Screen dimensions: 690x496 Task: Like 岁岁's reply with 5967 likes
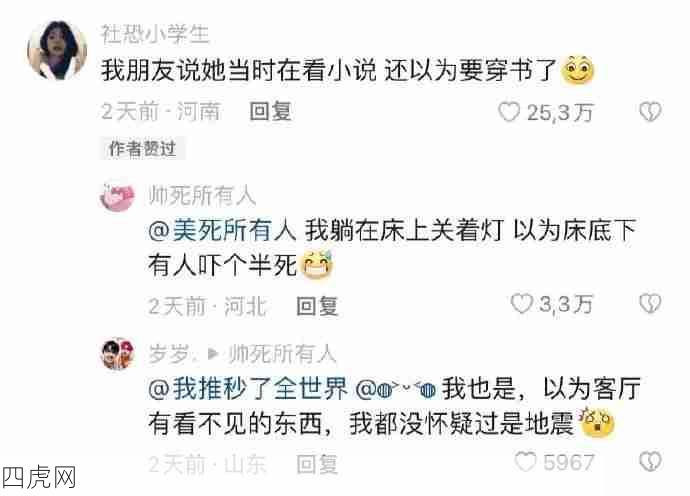point(525,461)
